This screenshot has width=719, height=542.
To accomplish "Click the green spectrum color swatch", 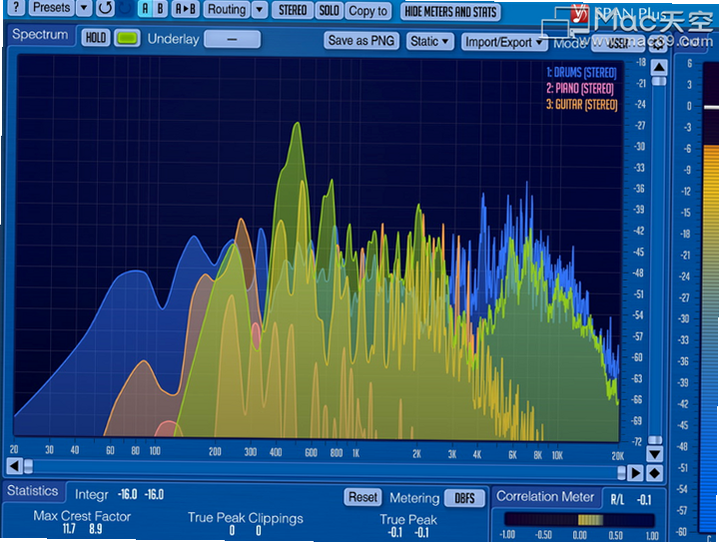I will (127, 39).
